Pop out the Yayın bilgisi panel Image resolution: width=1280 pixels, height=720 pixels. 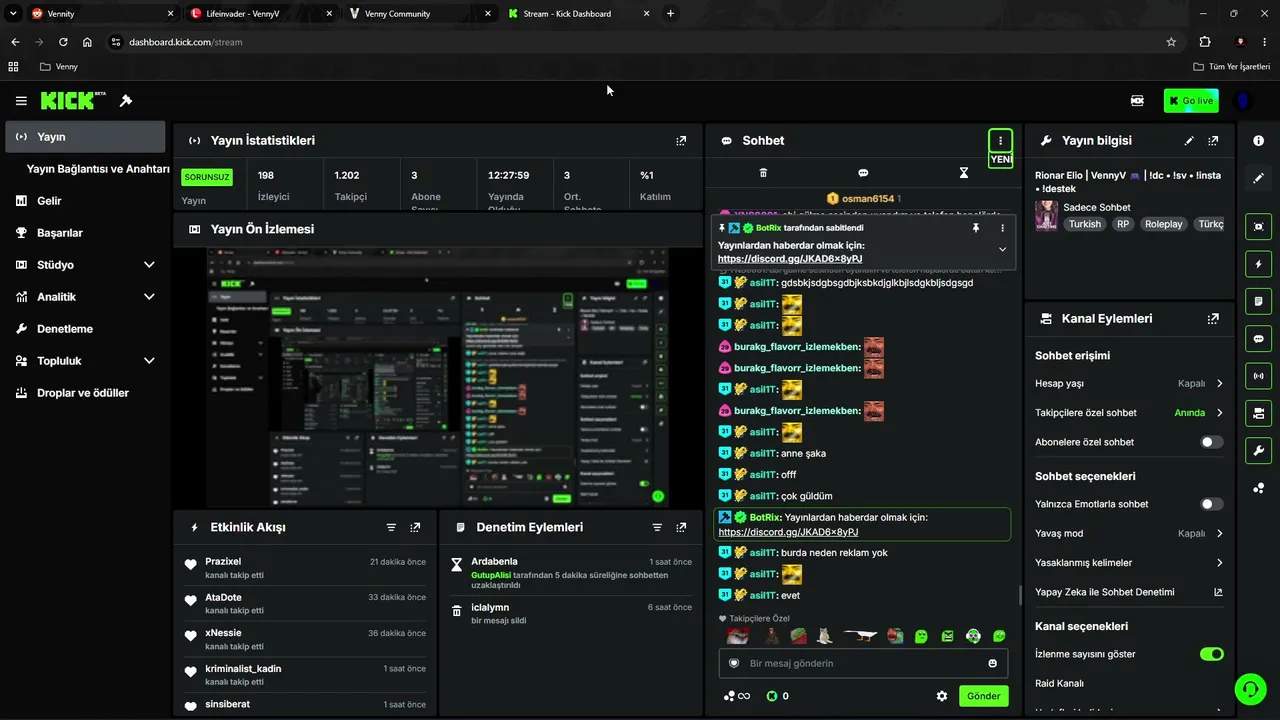point(1213,141)
